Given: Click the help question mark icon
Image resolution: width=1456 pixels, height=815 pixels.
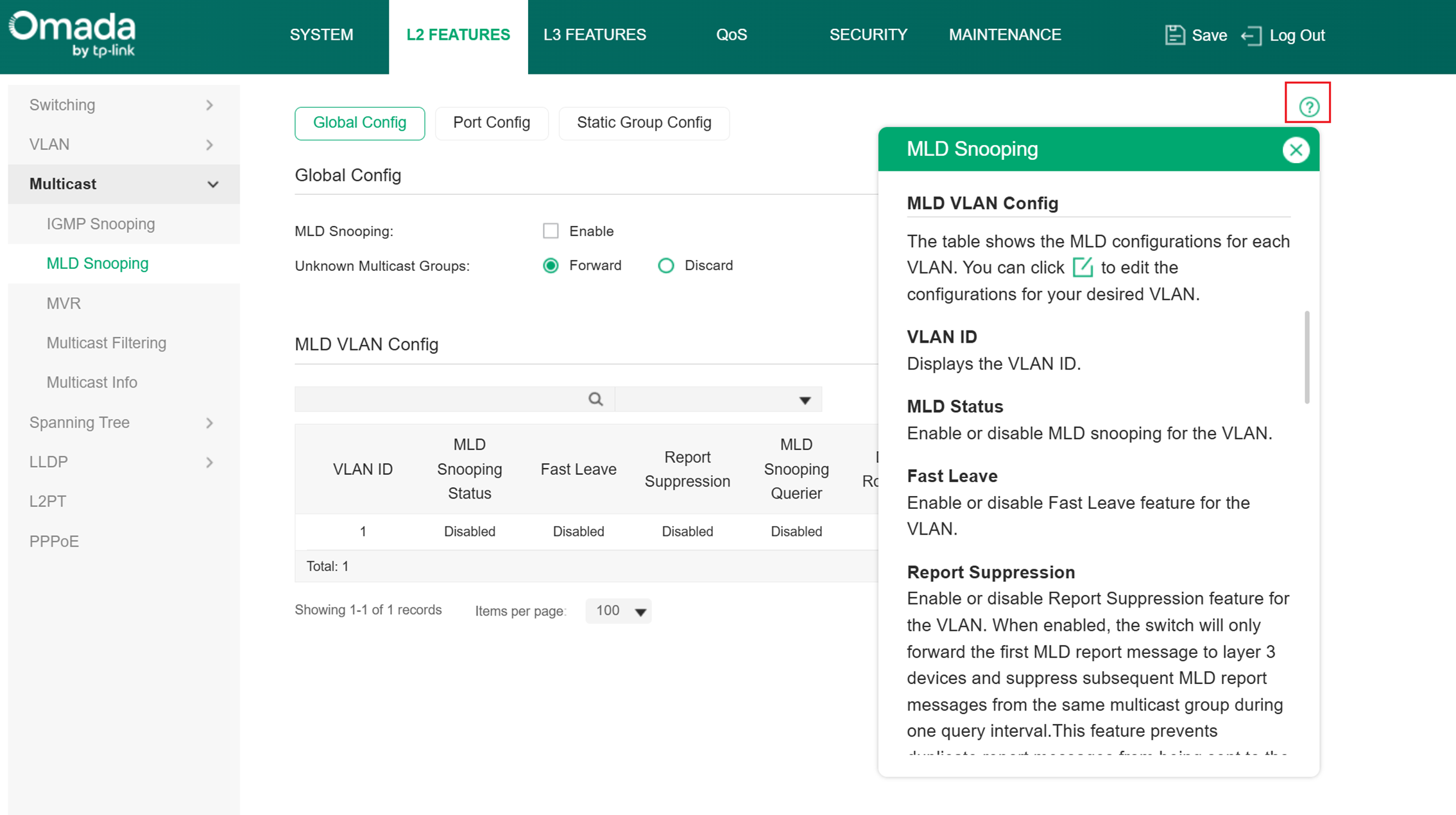Looking at the screenshot, I should pos(1308,107).
